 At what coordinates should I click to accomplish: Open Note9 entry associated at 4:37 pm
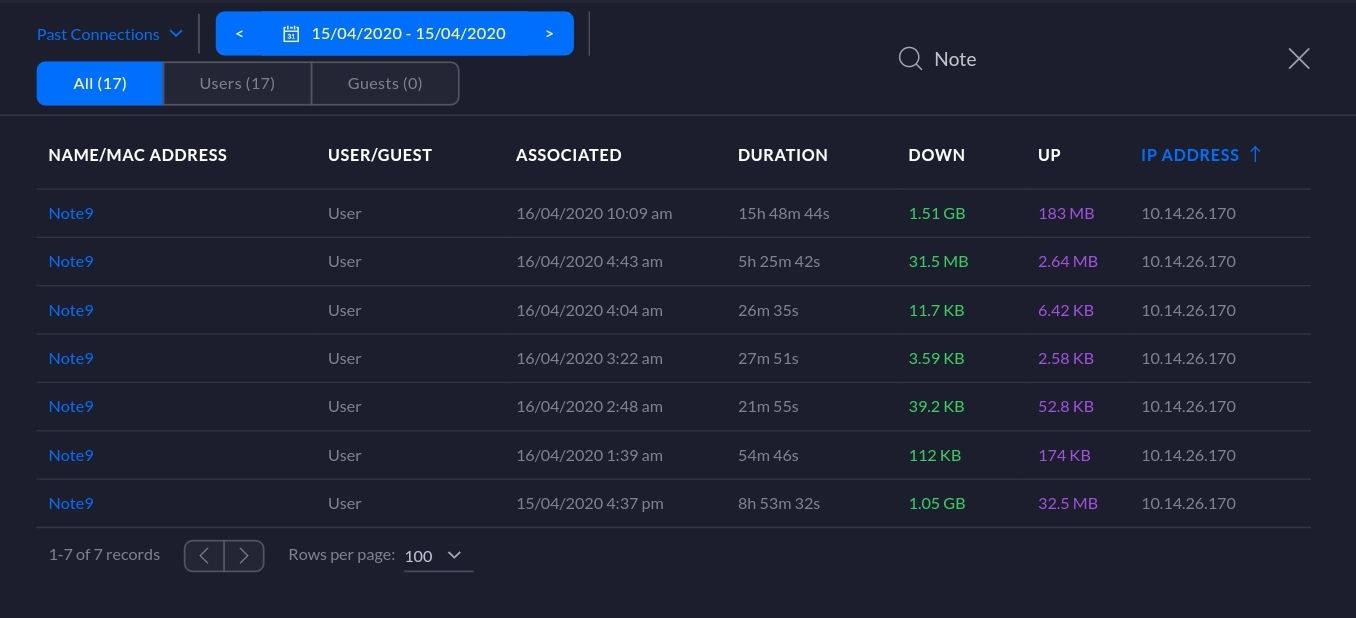(x=71, y=503)
